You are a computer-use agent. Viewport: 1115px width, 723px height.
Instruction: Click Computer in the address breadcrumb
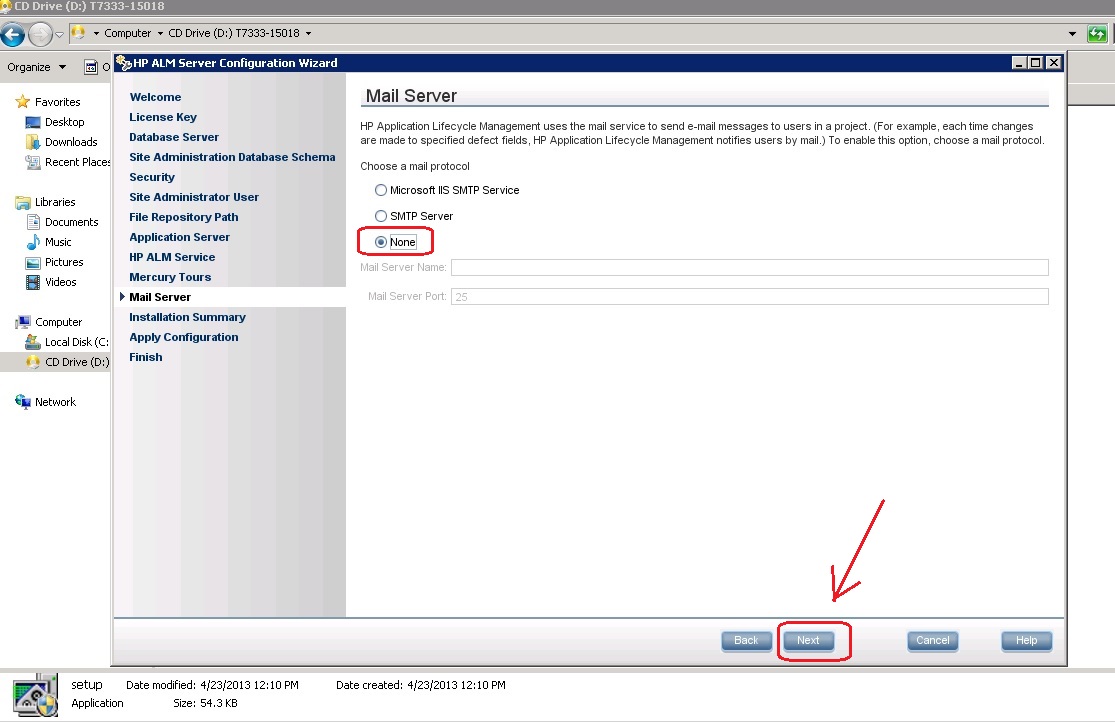click(x=127, y=33)
